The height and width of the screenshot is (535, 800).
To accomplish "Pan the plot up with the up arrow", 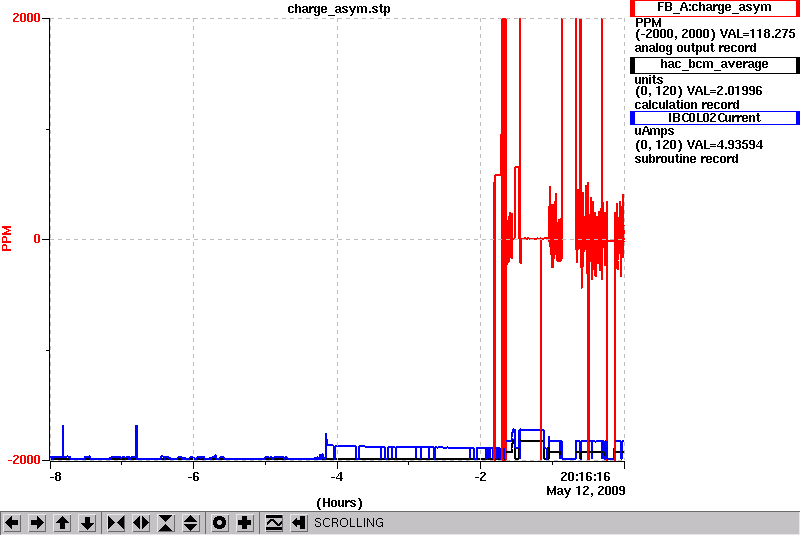I will pyautogui.click(x=62, y=523).
